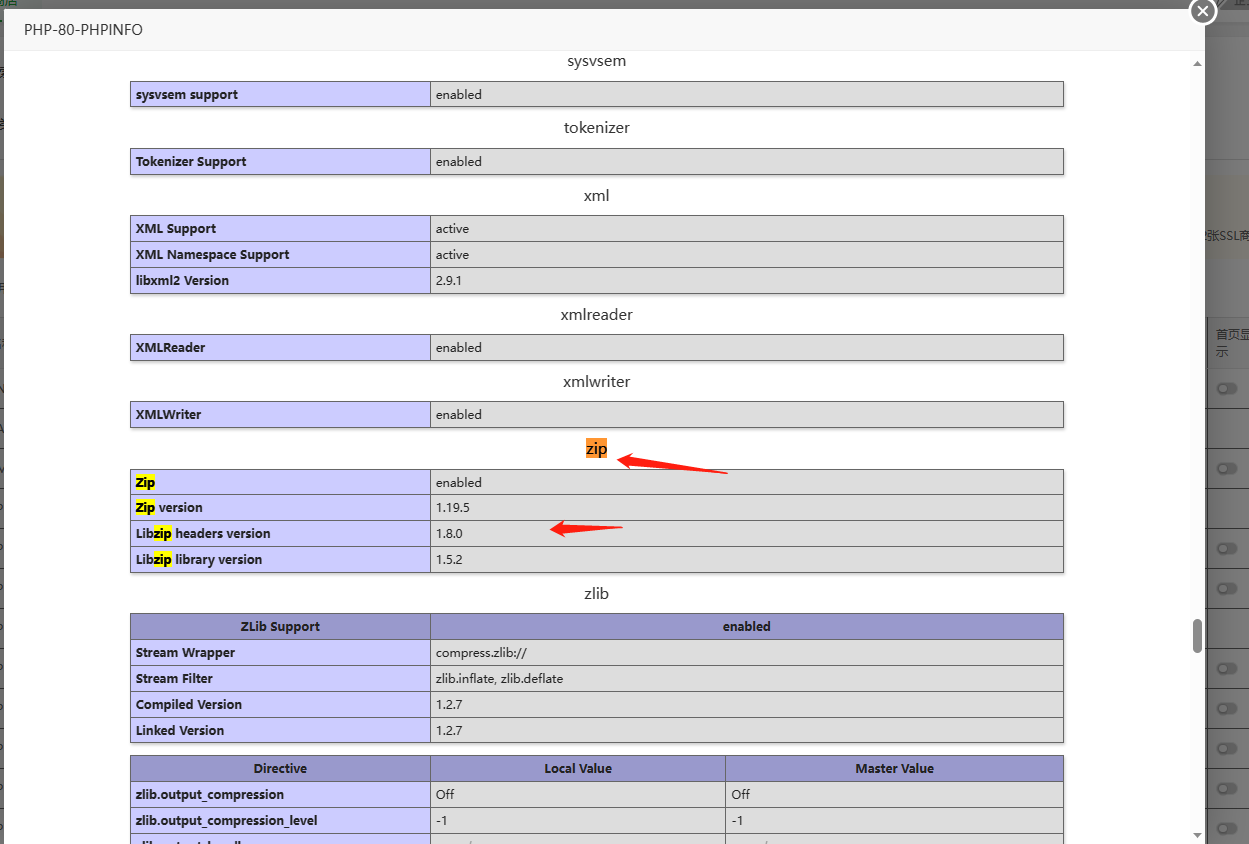This screenshot has height=844, width=1249.
Task: Click the scrollbar down arrow in phpinfo dialog
Action: [x=1197, y=834]
